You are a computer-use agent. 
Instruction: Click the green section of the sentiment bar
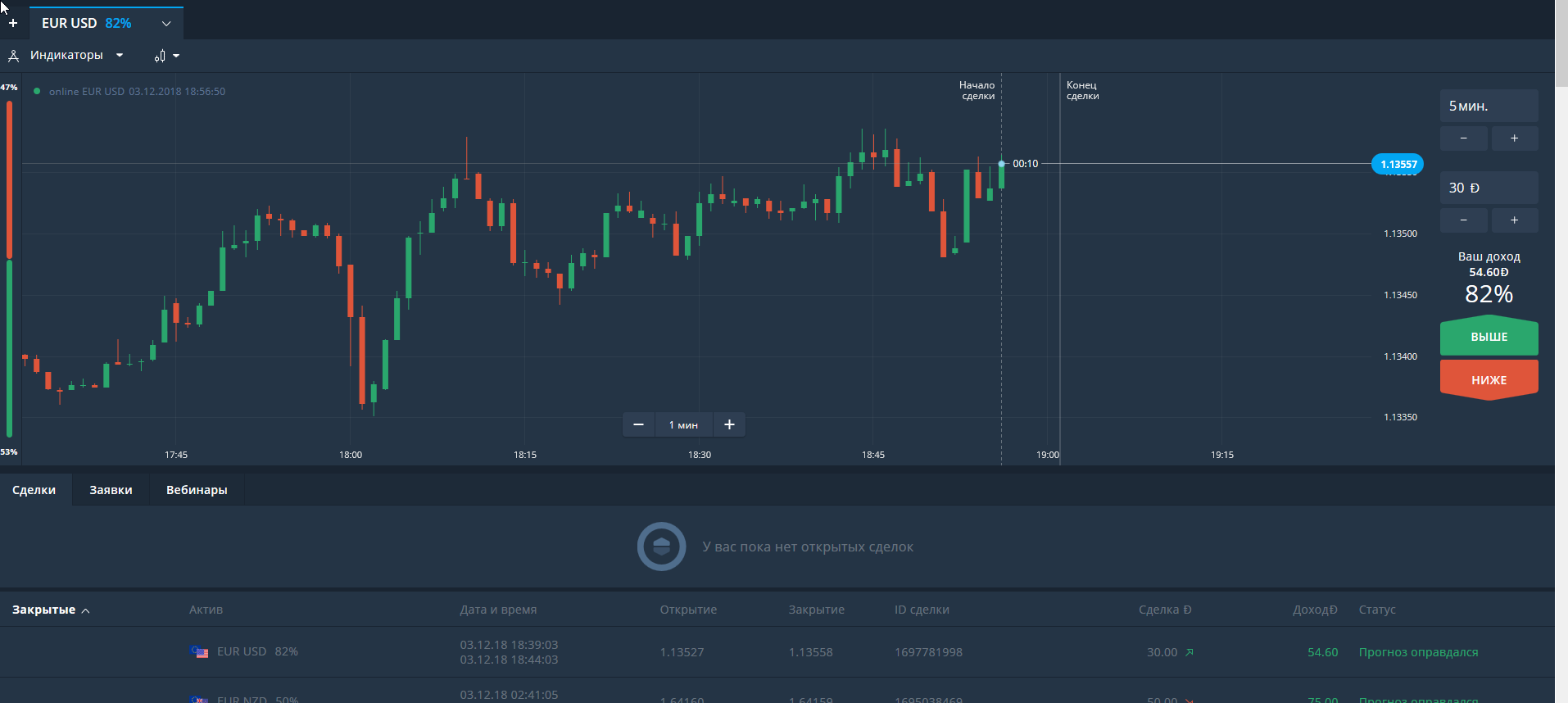[9, 348]
